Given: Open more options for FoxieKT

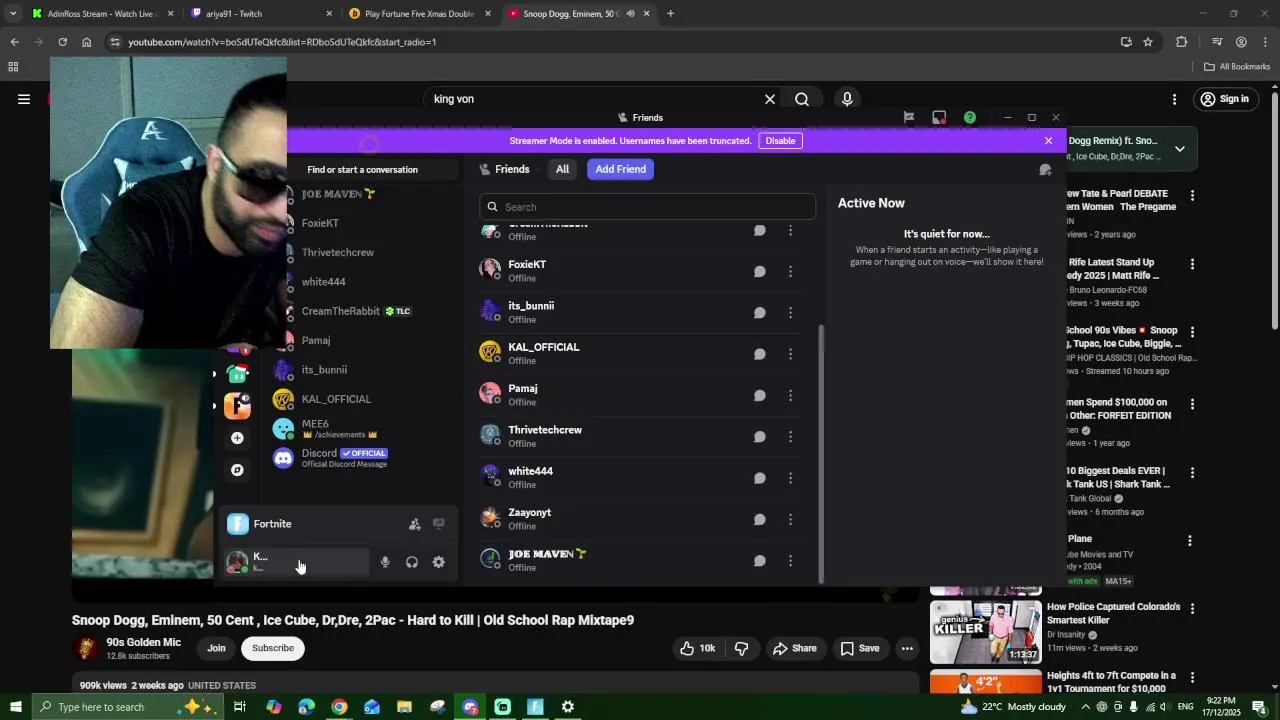Looking at the screenshot, I should tap(790, 271).
